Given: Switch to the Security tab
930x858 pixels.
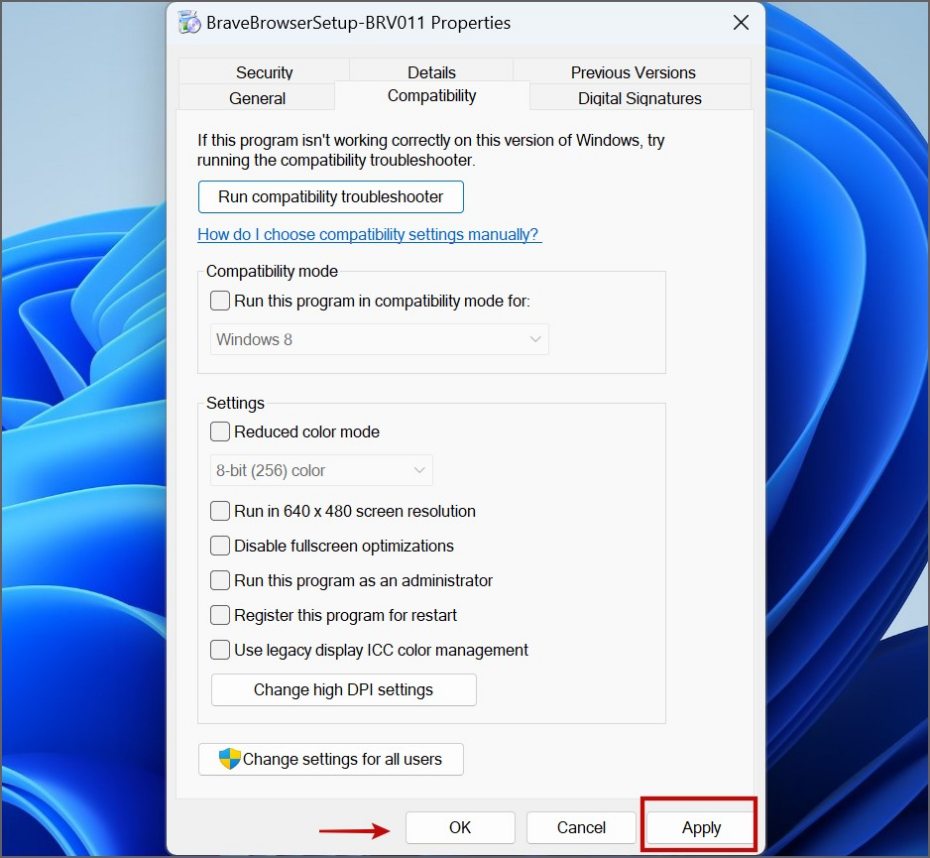Looking at the screenshot, I should [x=264, y=72].
